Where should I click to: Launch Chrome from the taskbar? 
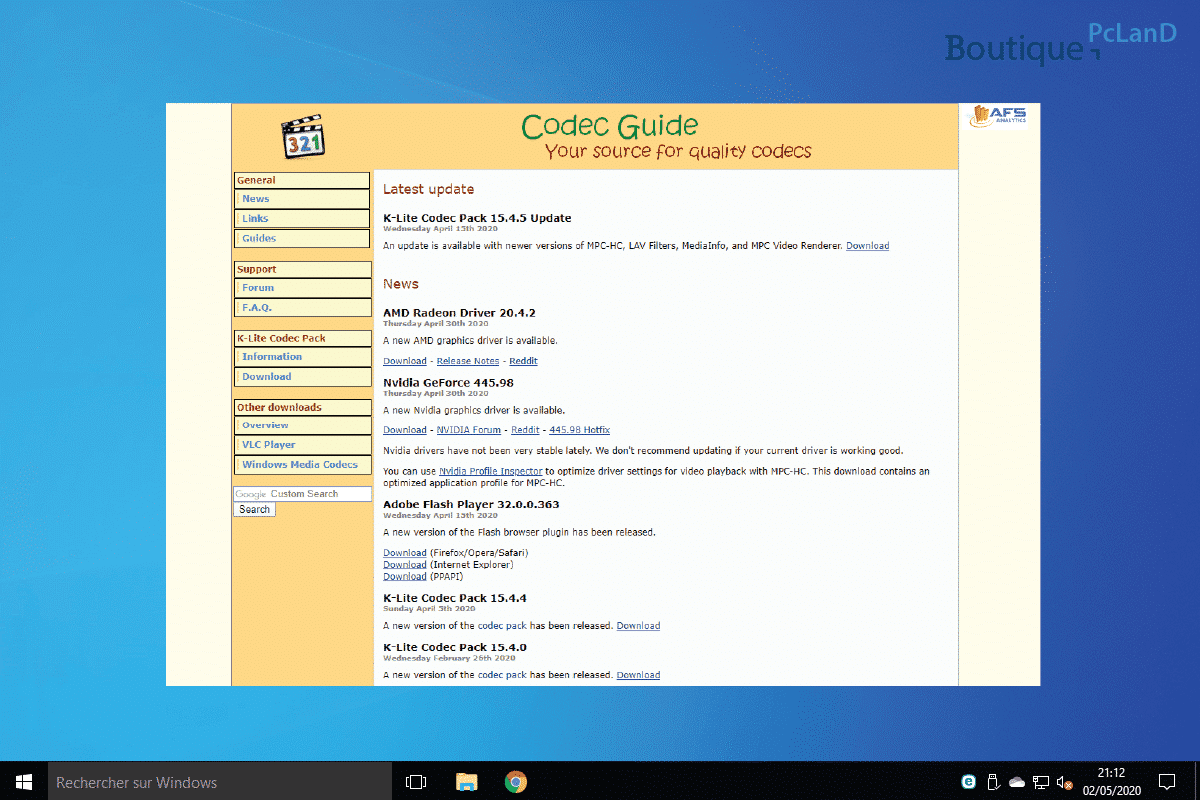click(515, 782)
